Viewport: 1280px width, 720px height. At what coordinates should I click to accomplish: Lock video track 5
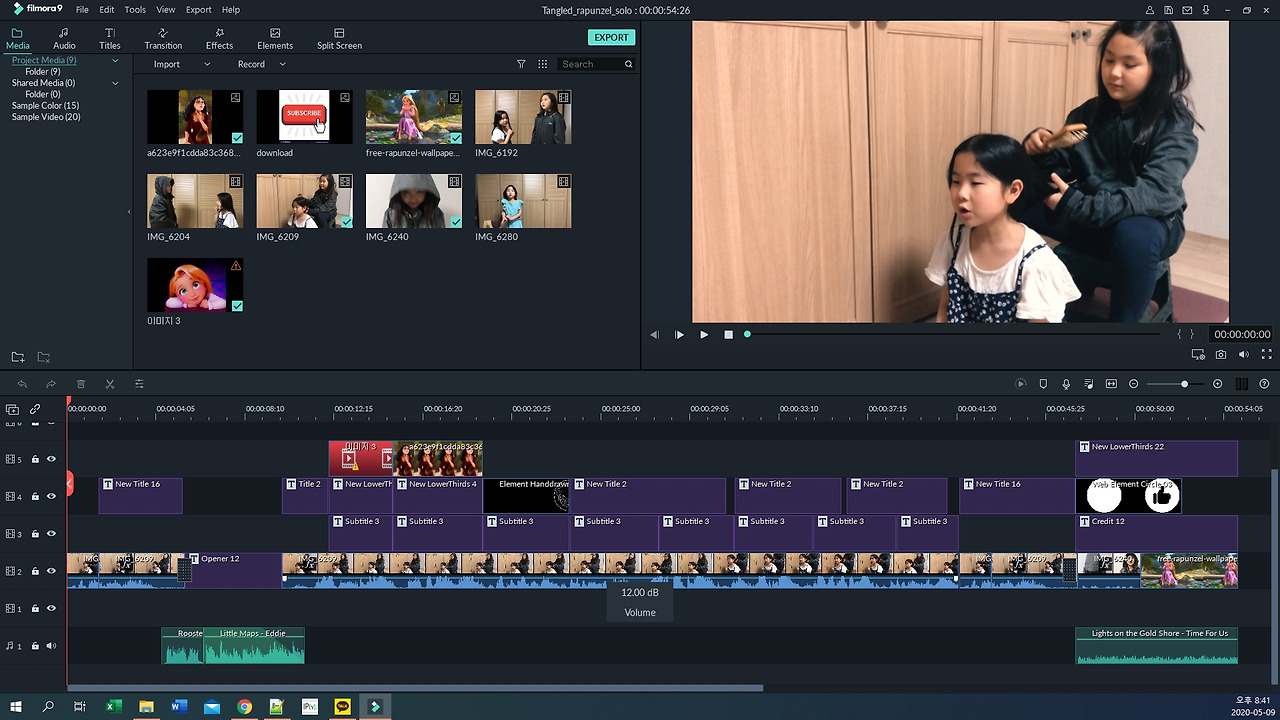coord(35,459)
